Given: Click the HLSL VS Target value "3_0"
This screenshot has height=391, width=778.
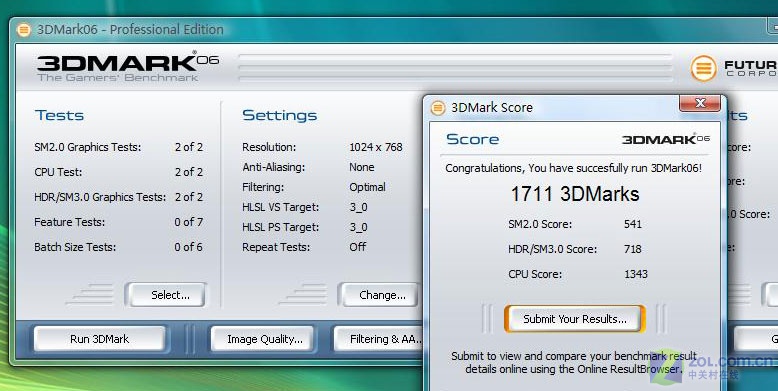Looking at the screenshot, I should (x=358, y=207).
